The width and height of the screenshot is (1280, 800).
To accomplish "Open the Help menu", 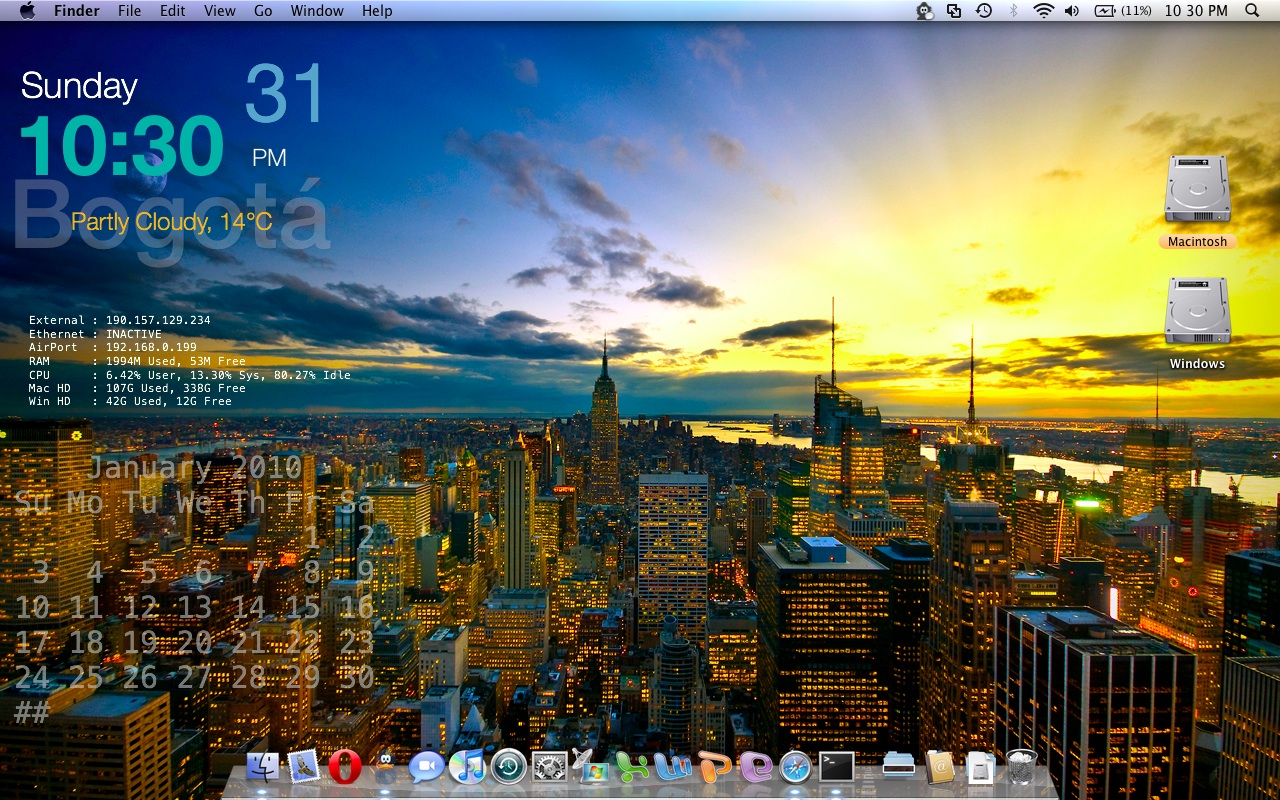I will [377, 10].
